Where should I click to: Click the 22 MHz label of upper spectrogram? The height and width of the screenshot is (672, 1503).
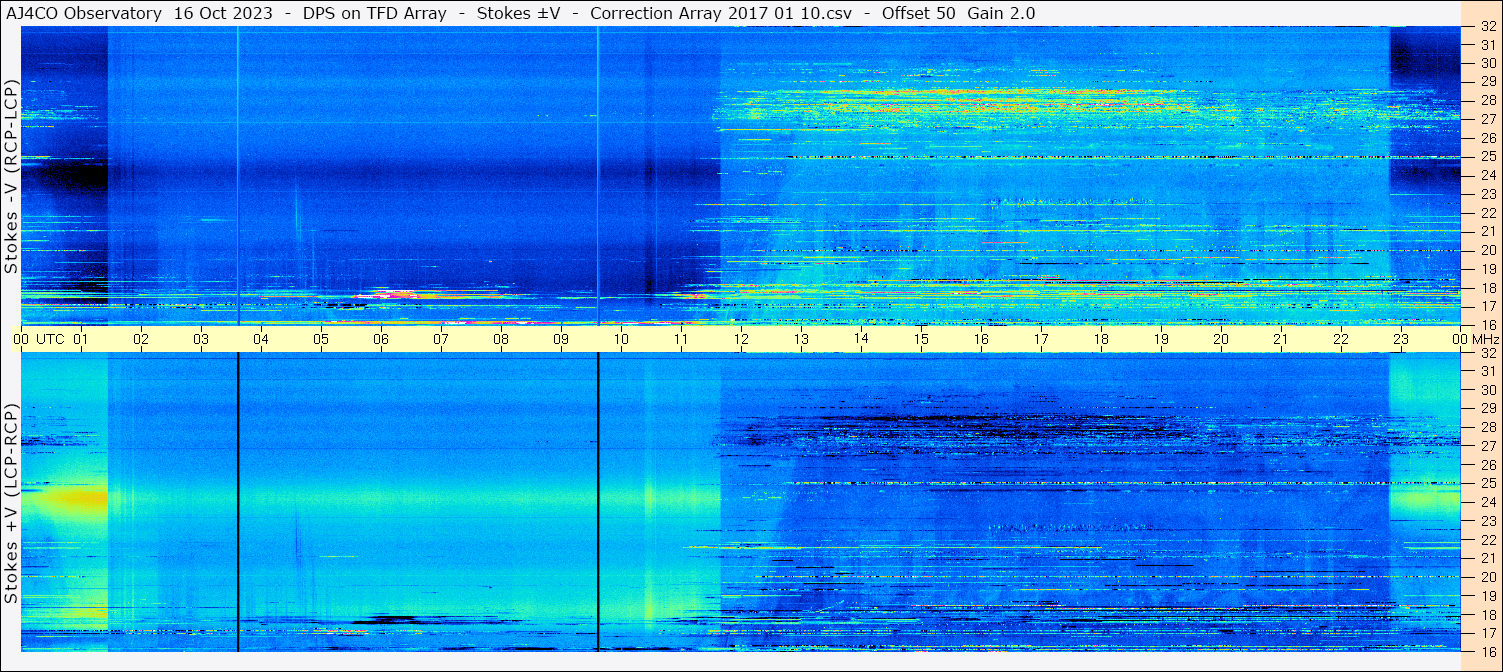(1488, 213)
